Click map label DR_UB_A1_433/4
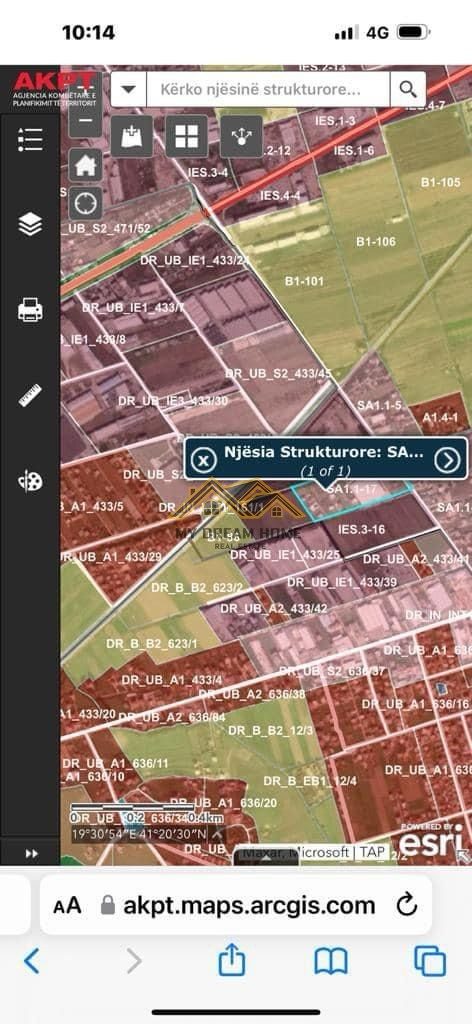The height and width of the screenshot is (1024, 472). pos(172,680)
